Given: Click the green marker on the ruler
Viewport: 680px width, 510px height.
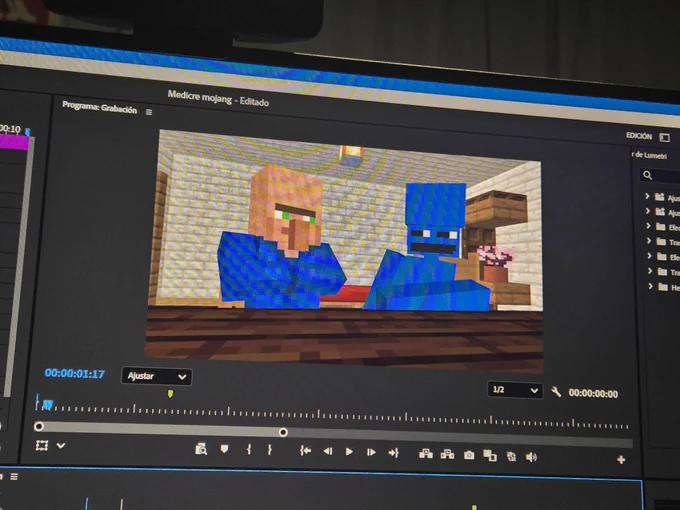Looking at the screenshot, I should (170, 393).
